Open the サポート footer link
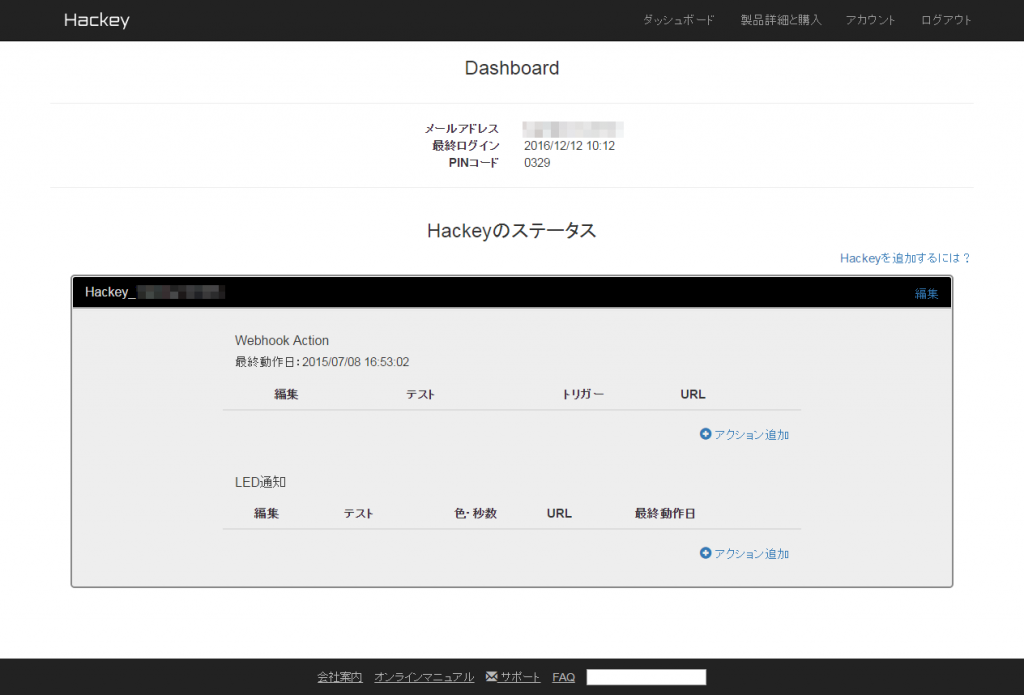Screen dimensions: 1024x695 tap(520, 677)
